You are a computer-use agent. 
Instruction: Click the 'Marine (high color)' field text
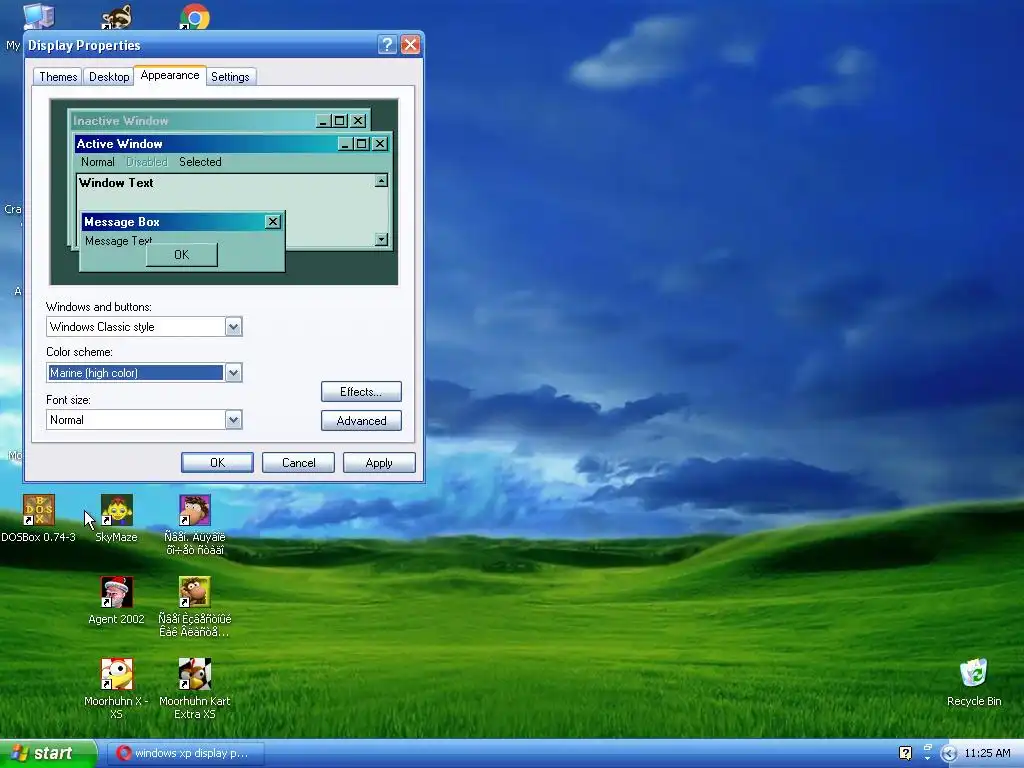(x=93, y=373)
